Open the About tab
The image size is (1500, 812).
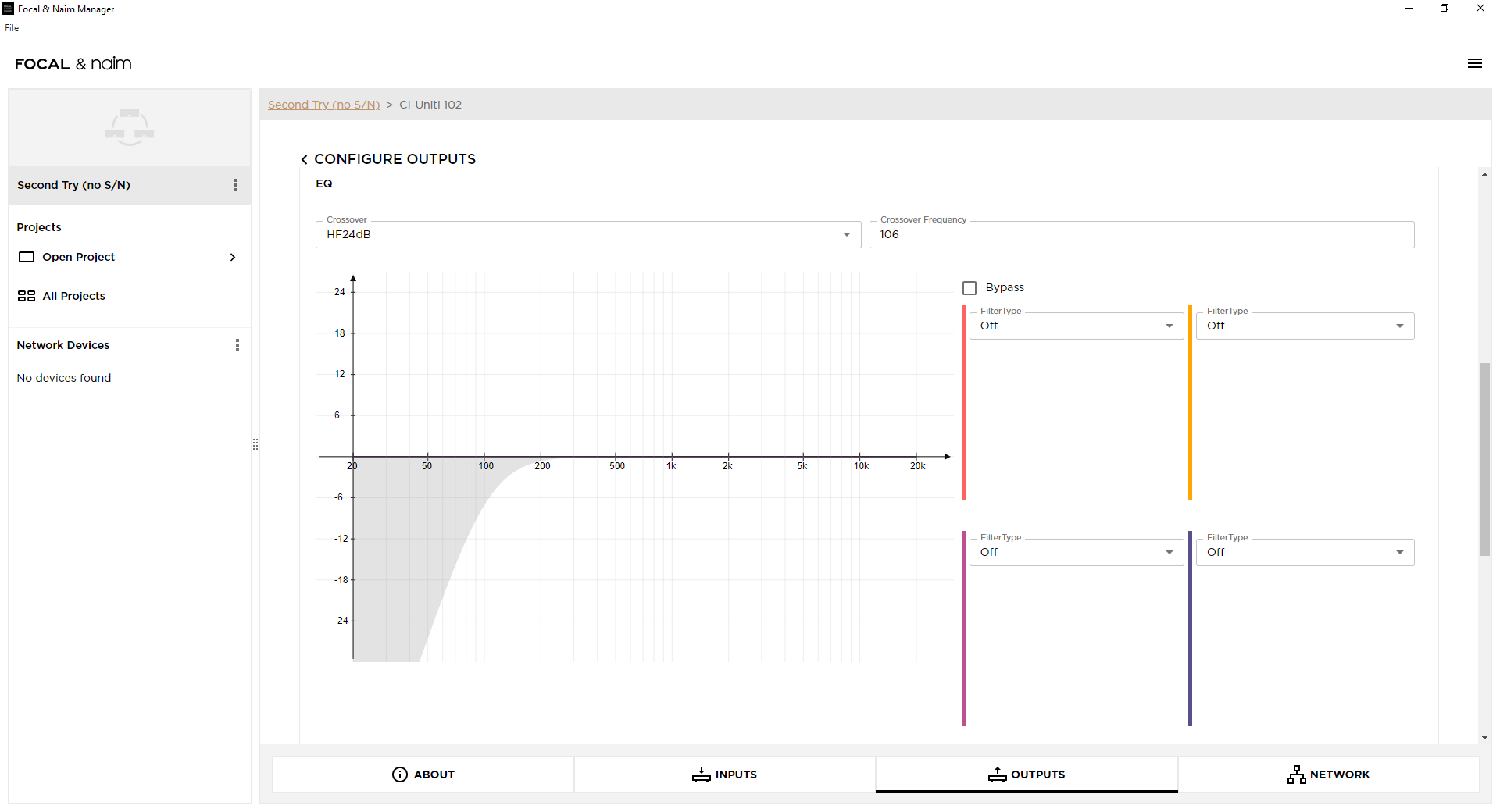(423, 775)
